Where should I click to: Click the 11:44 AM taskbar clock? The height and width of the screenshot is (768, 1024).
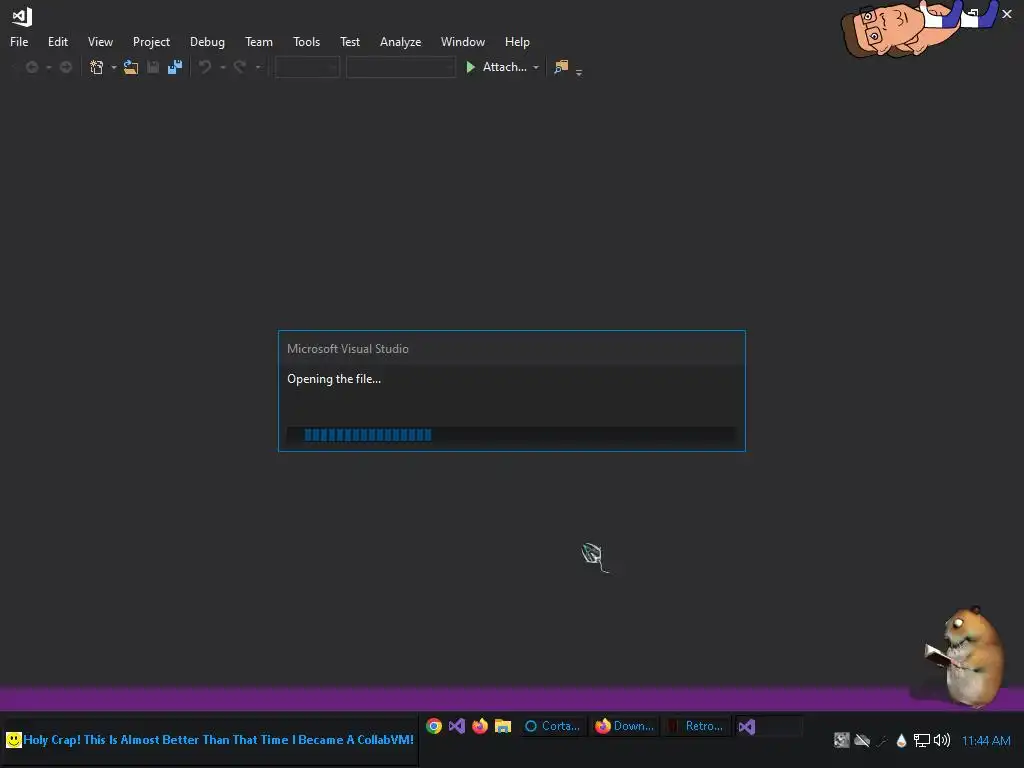coord(985,741)
